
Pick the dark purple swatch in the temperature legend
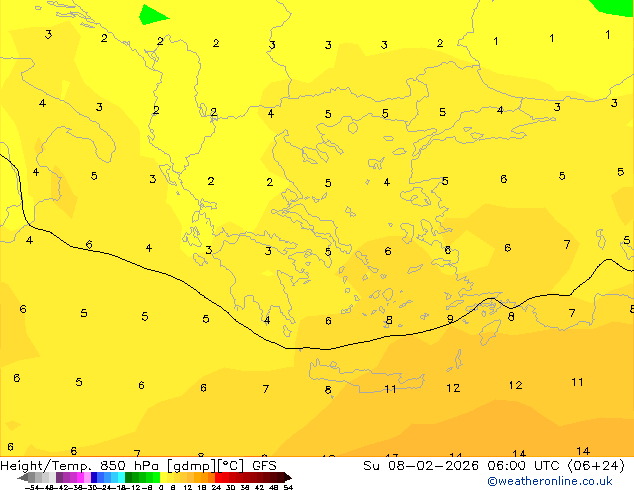pos(59,477)
